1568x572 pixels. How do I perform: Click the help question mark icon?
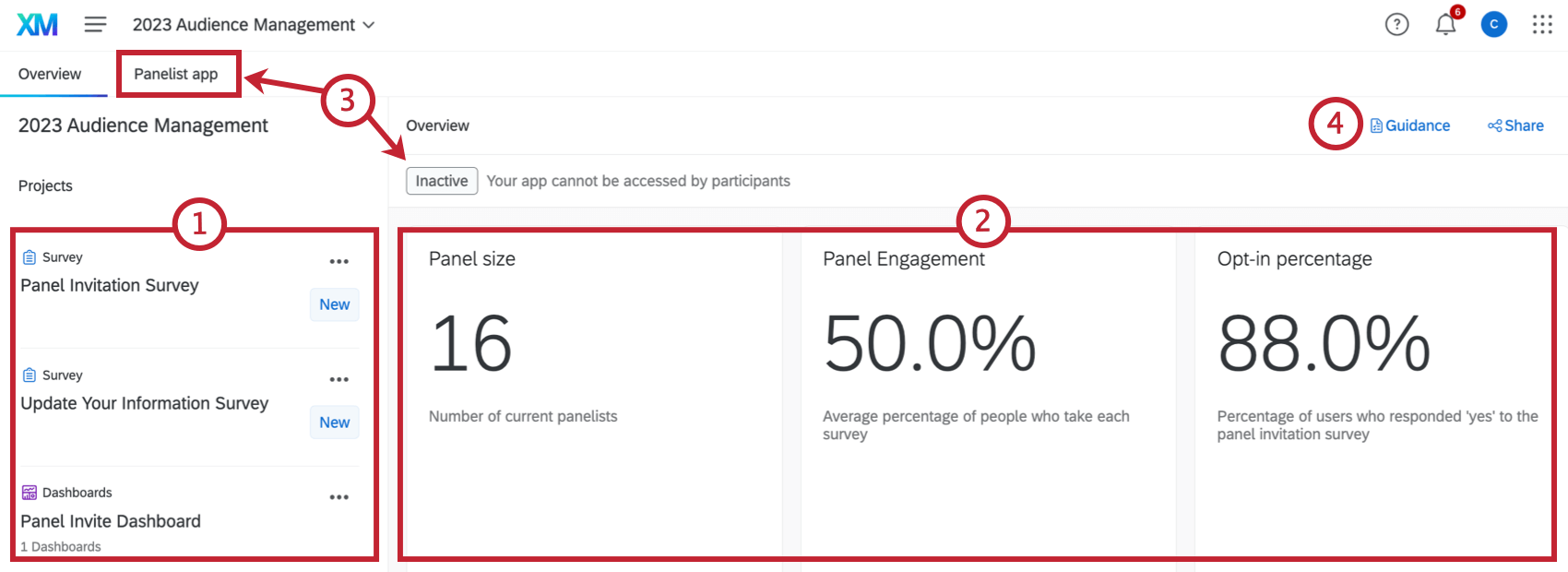point(1396,25)
